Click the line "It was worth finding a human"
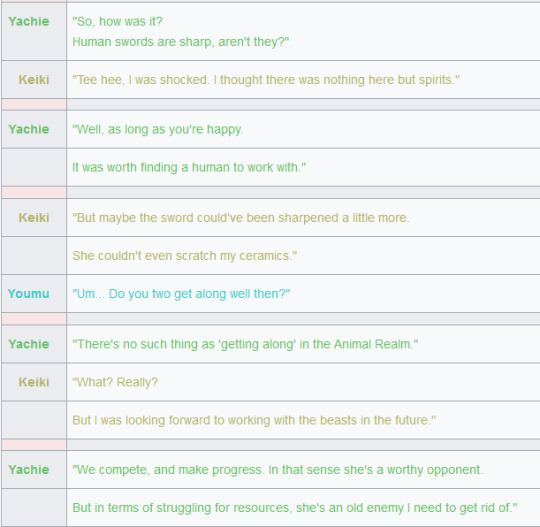 (x=189, y=167)
